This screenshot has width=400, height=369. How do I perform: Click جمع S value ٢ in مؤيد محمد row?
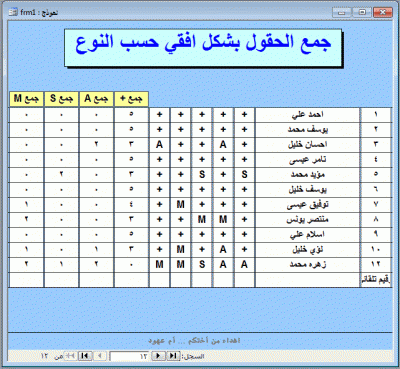61,174
